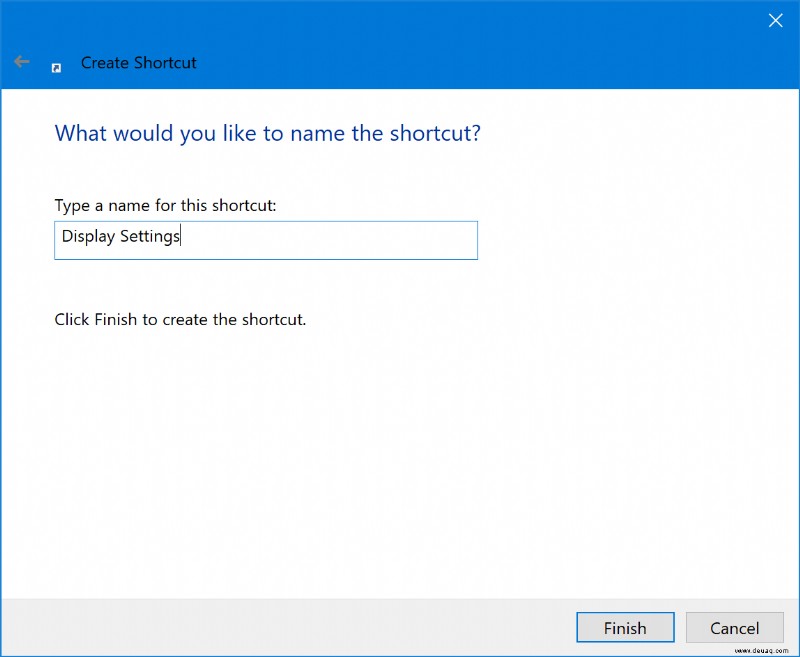The width and height of the screenshot is (800, 657).
Task: Close the Create Shortcut dialog
Action: (x=776, y=20)
